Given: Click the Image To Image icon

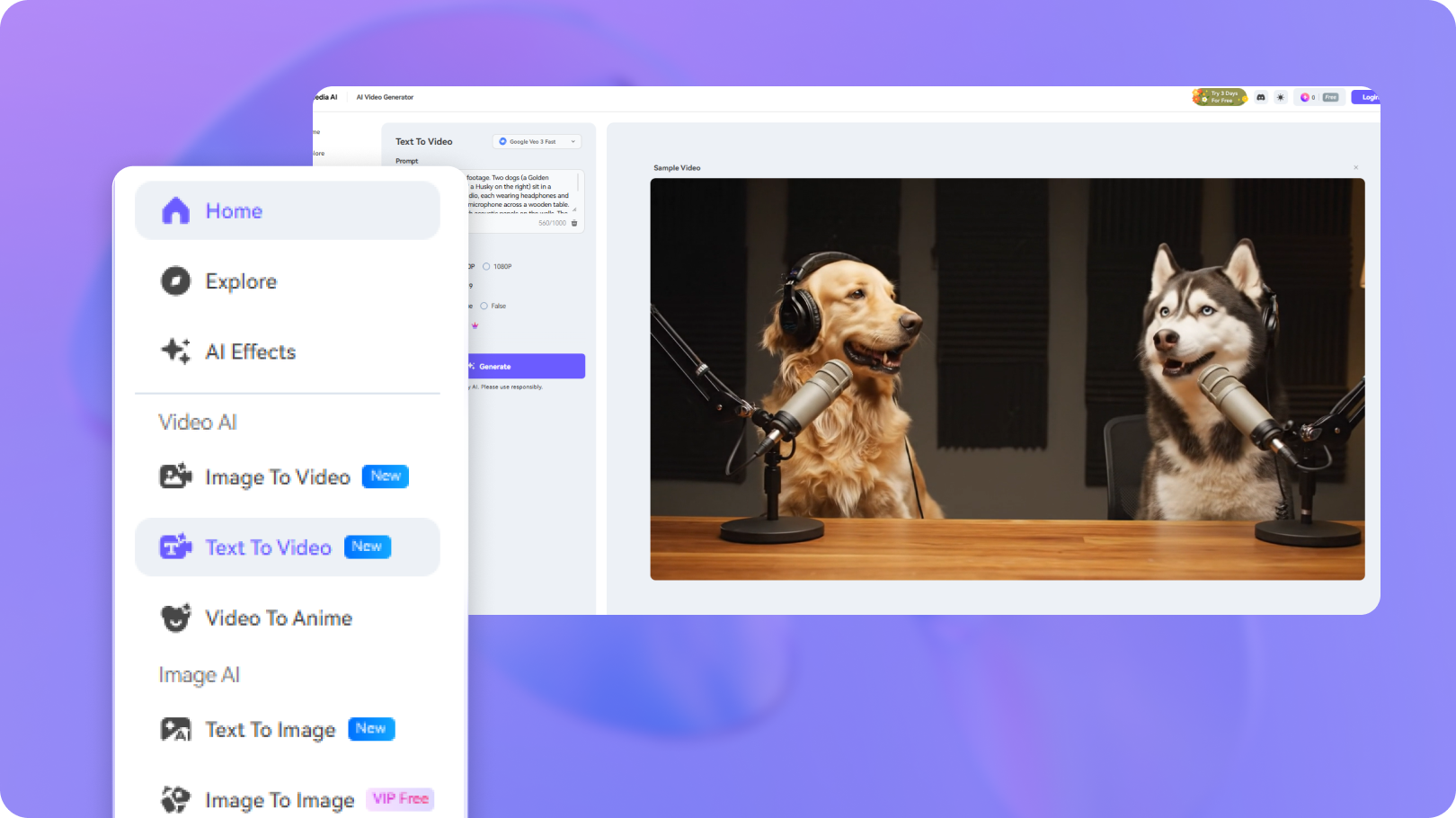Looking at the screenshot, I should tap(175, 799).
